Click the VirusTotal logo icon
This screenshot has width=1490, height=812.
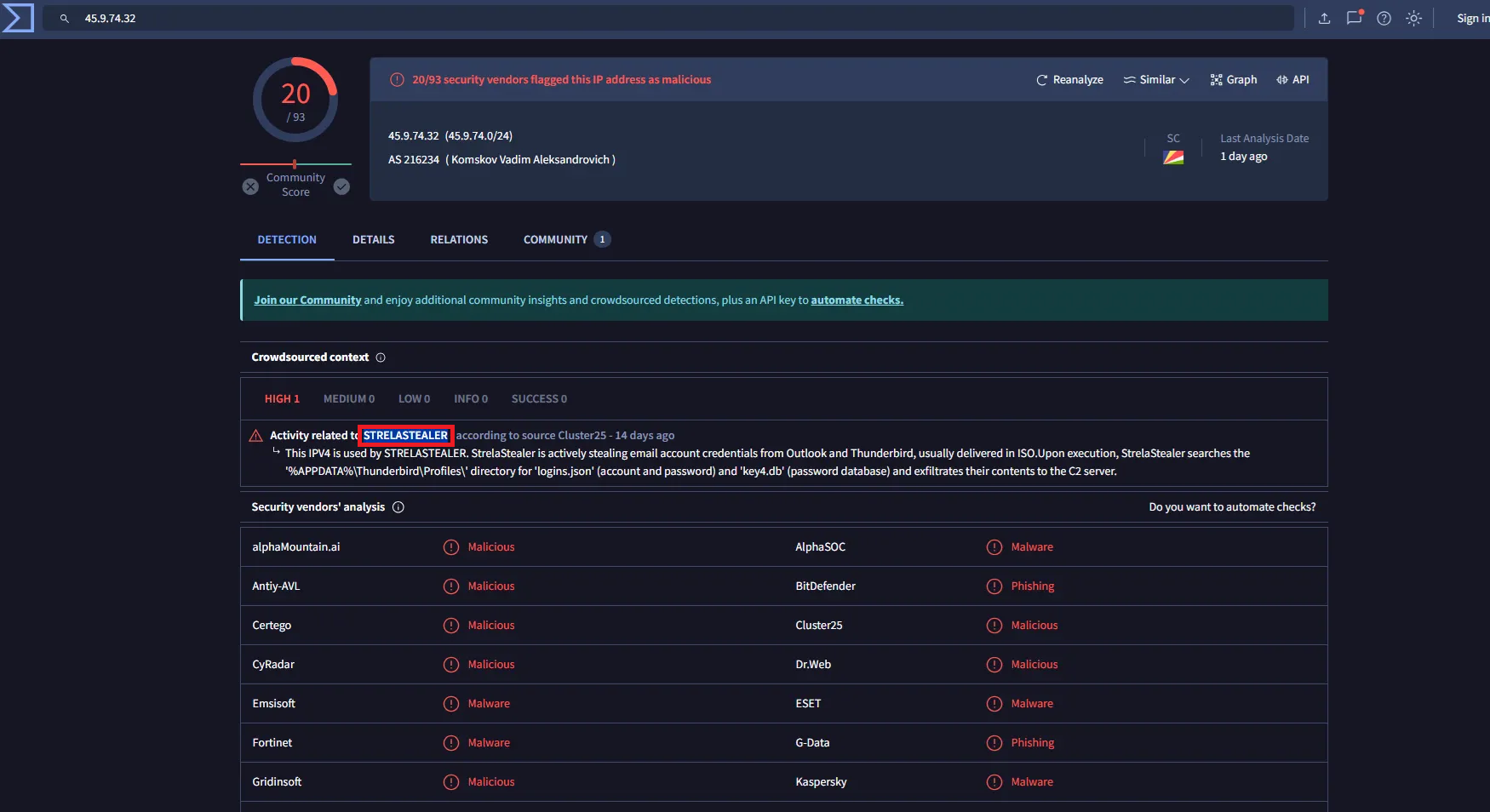pyautogui.click(x=18, y=18)
